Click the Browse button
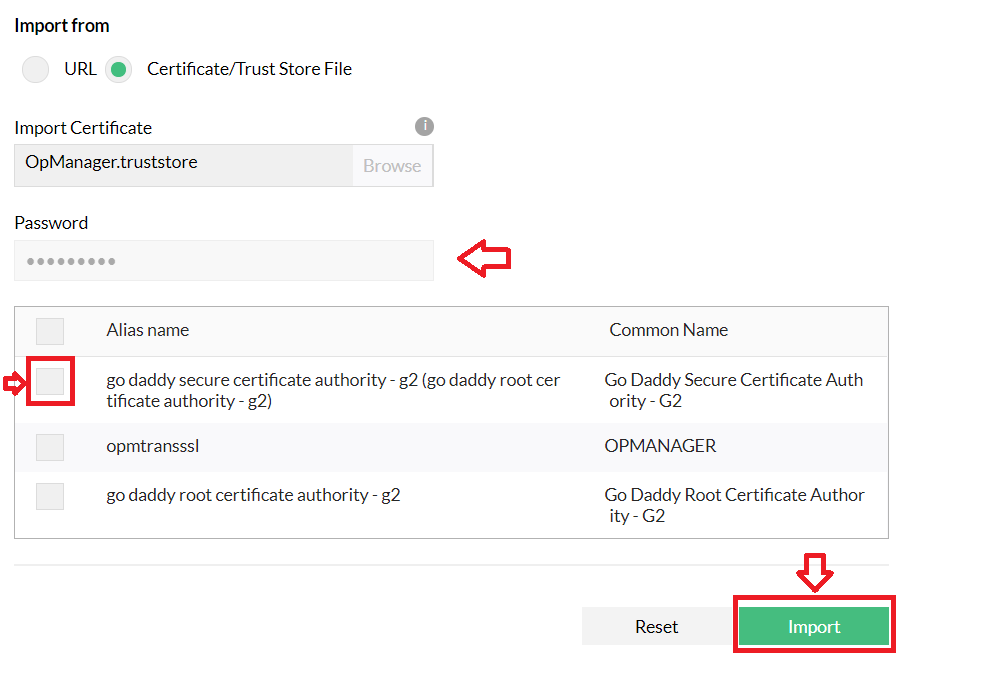This screenshot has height=683, width=983. point(391,165)
